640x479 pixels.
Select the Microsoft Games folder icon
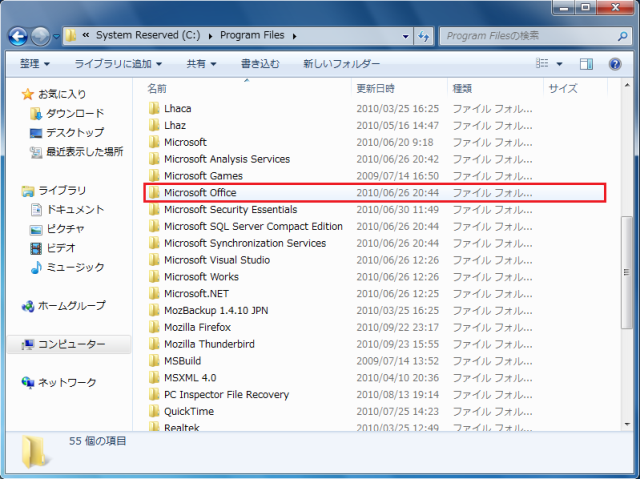(154, 176)
